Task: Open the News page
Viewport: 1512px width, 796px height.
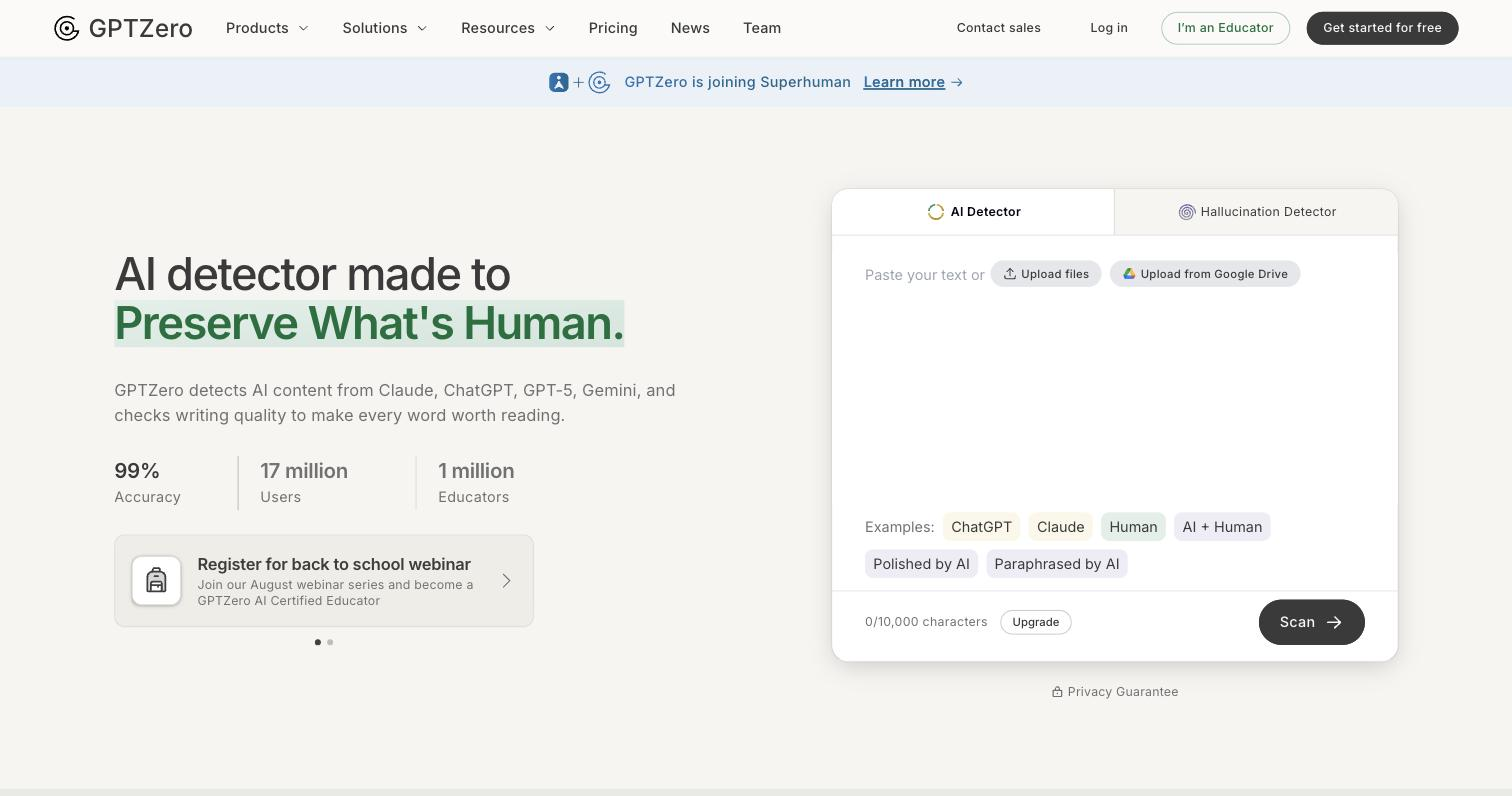Action: 690,28
